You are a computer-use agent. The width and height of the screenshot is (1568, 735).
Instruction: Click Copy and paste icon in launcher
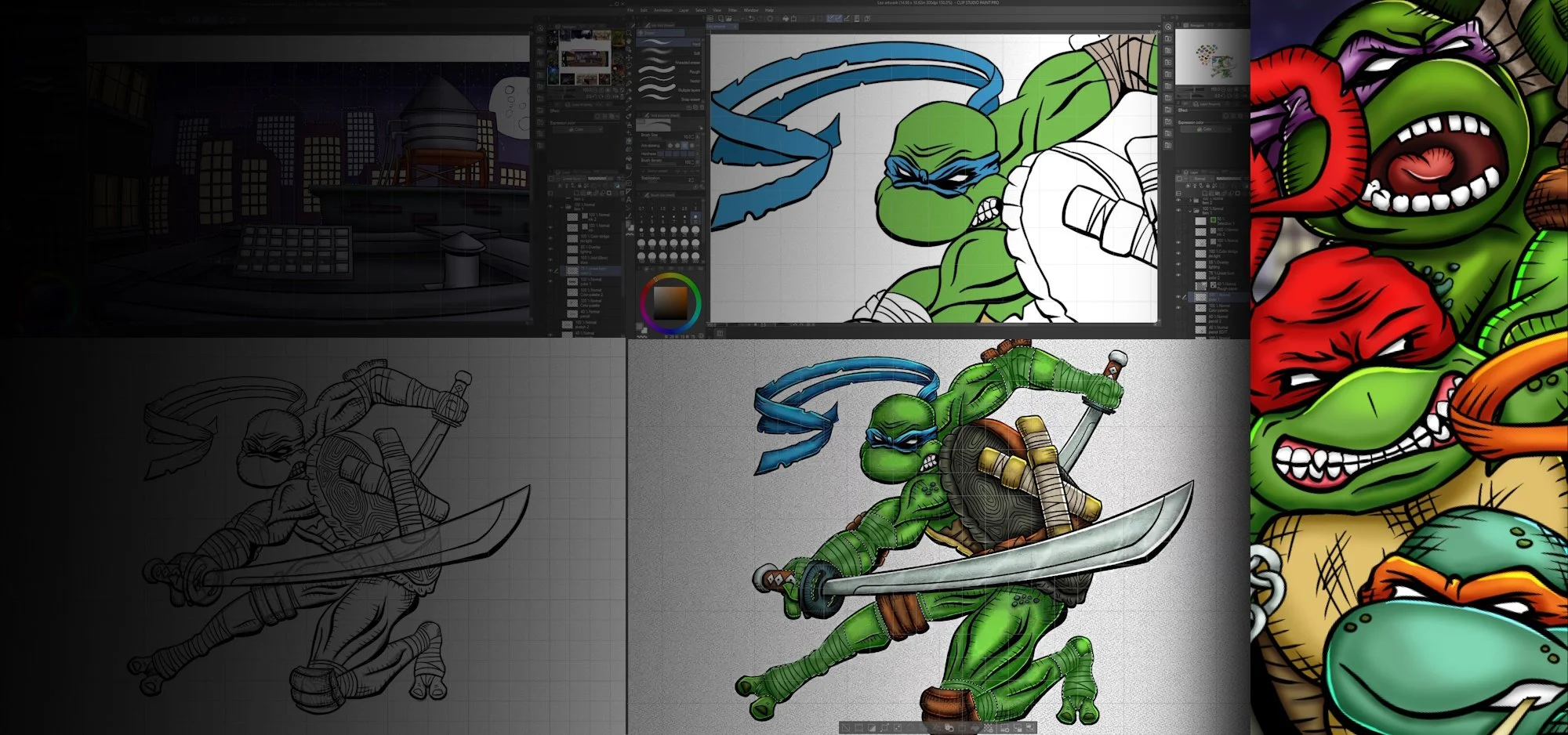(949, 728)
